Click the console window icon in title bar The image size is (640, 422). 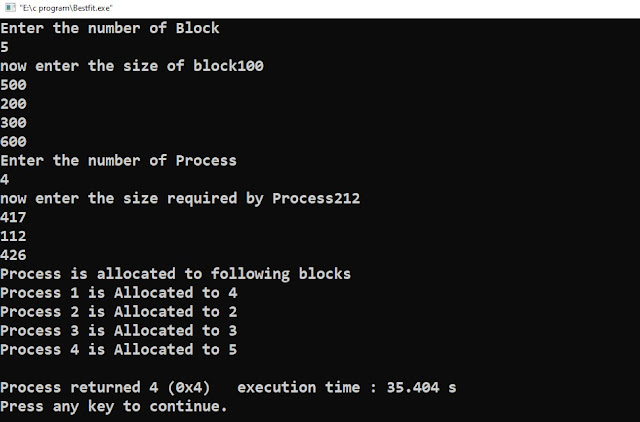pos(8,8)
